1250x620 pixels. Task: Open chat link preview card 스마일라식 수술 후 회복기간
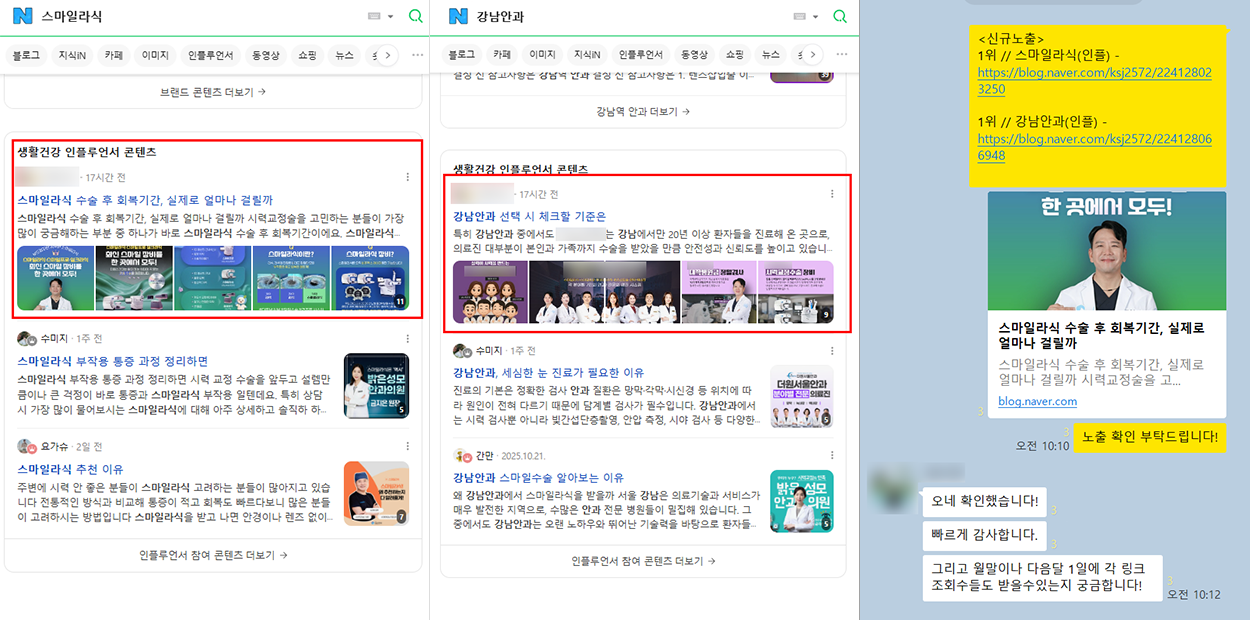[1107, 304]
